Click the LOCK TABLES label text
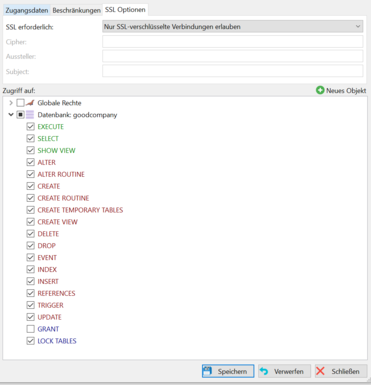The image size is (371, 385). pyautogui.click(x=57, y=341)
